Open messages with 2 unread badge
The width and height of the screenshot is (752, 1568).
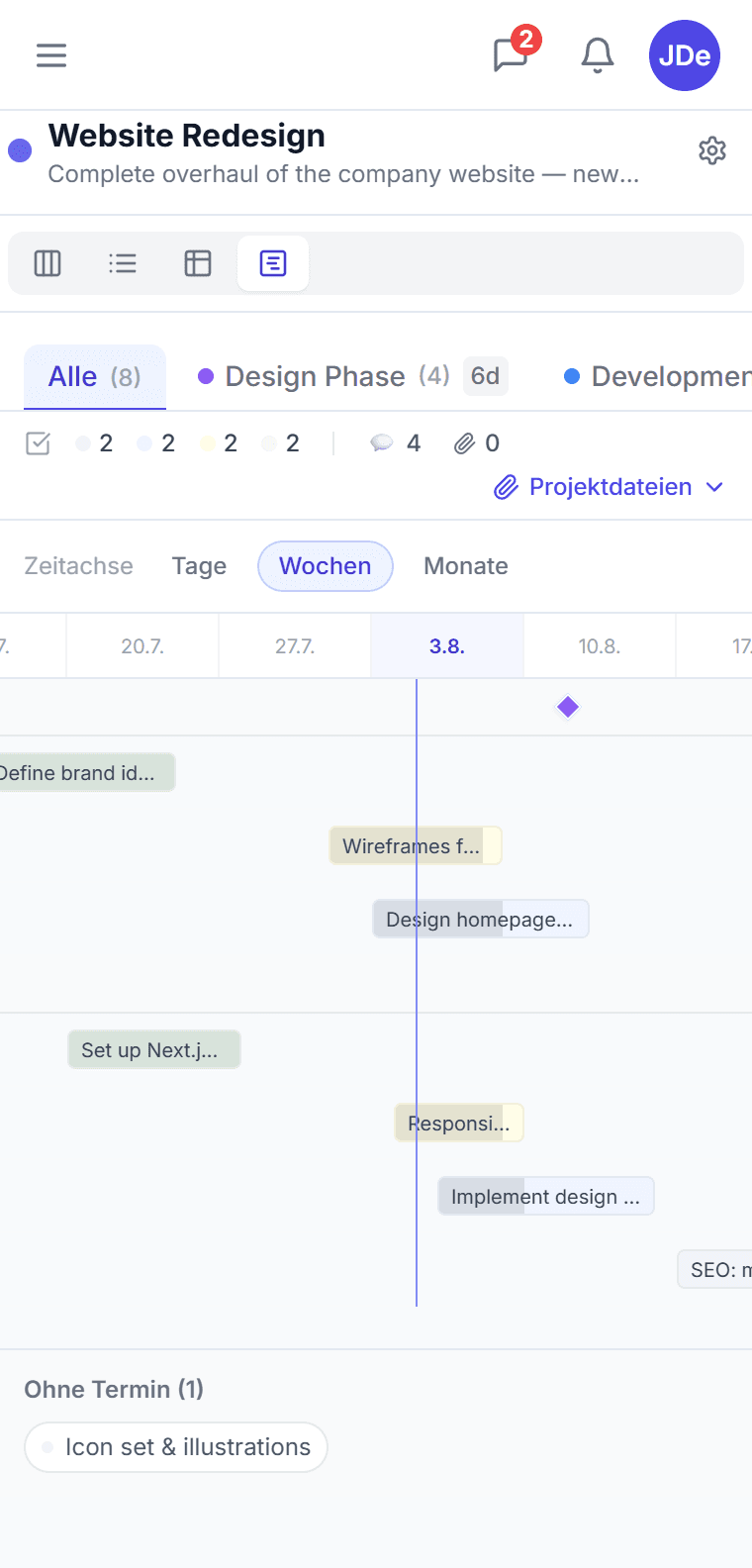coord(513,53)
